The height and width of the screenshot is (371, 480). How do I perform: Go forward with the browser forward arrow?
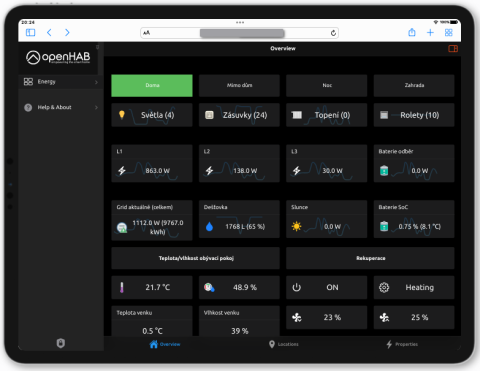pos(67,32)
